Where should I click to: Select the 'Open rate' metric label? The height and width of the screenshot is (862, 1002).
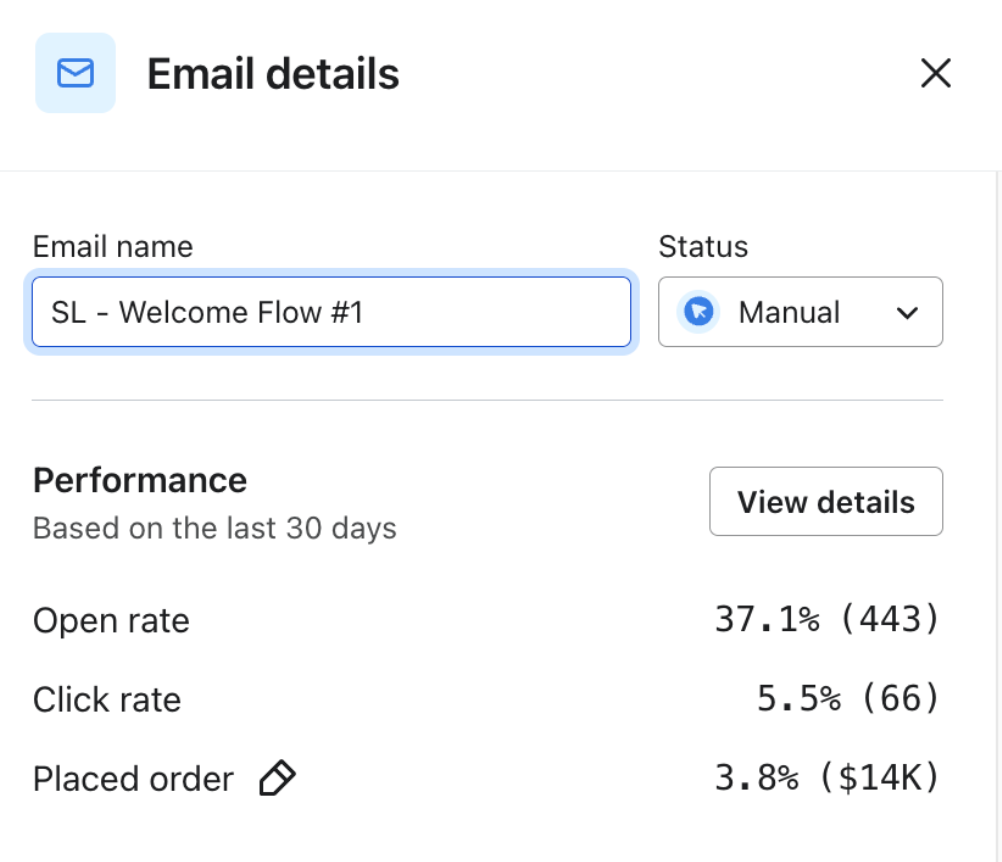[x=111, y=620]
